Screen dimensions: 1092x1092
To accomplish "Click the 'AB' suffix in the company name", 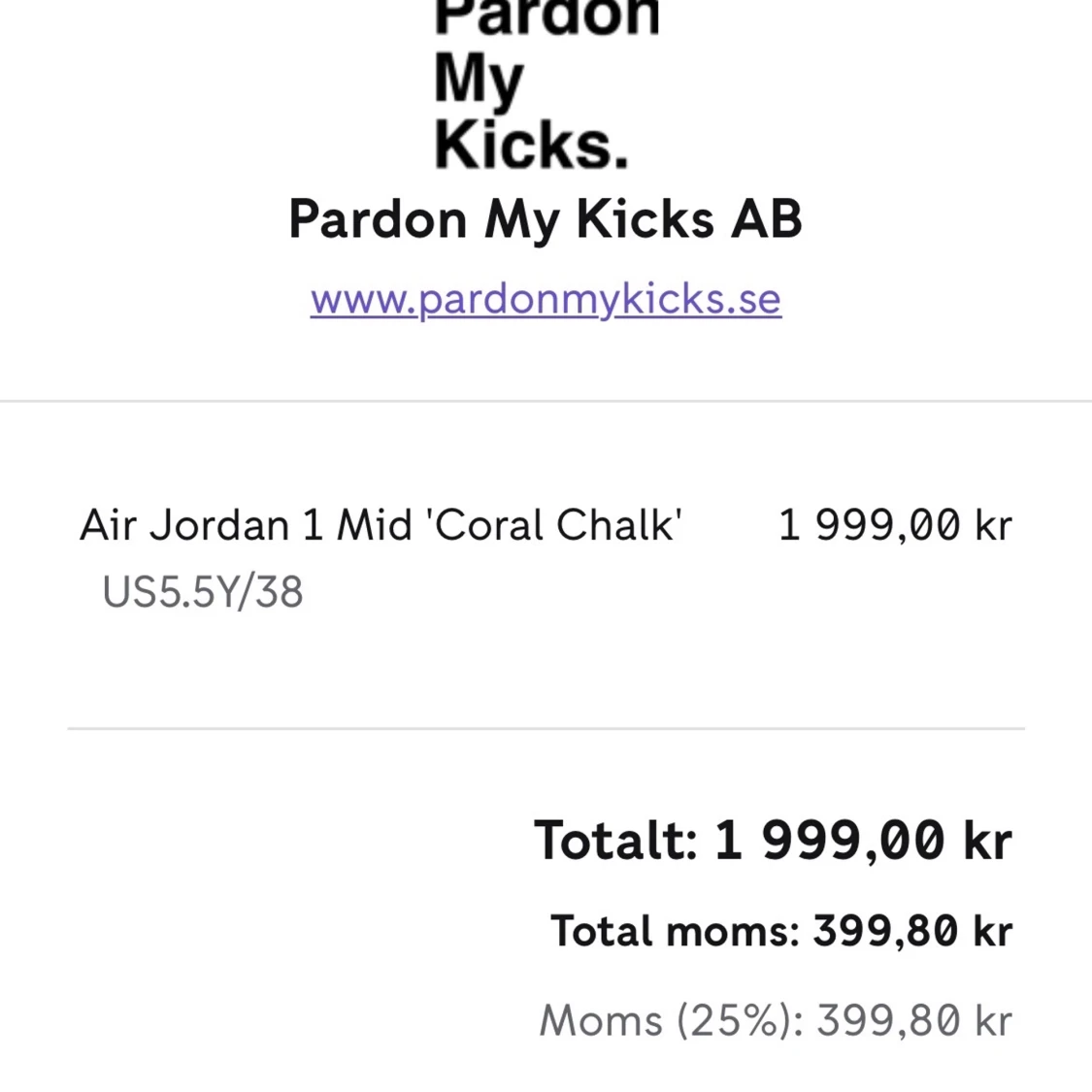I will [767, 218].
